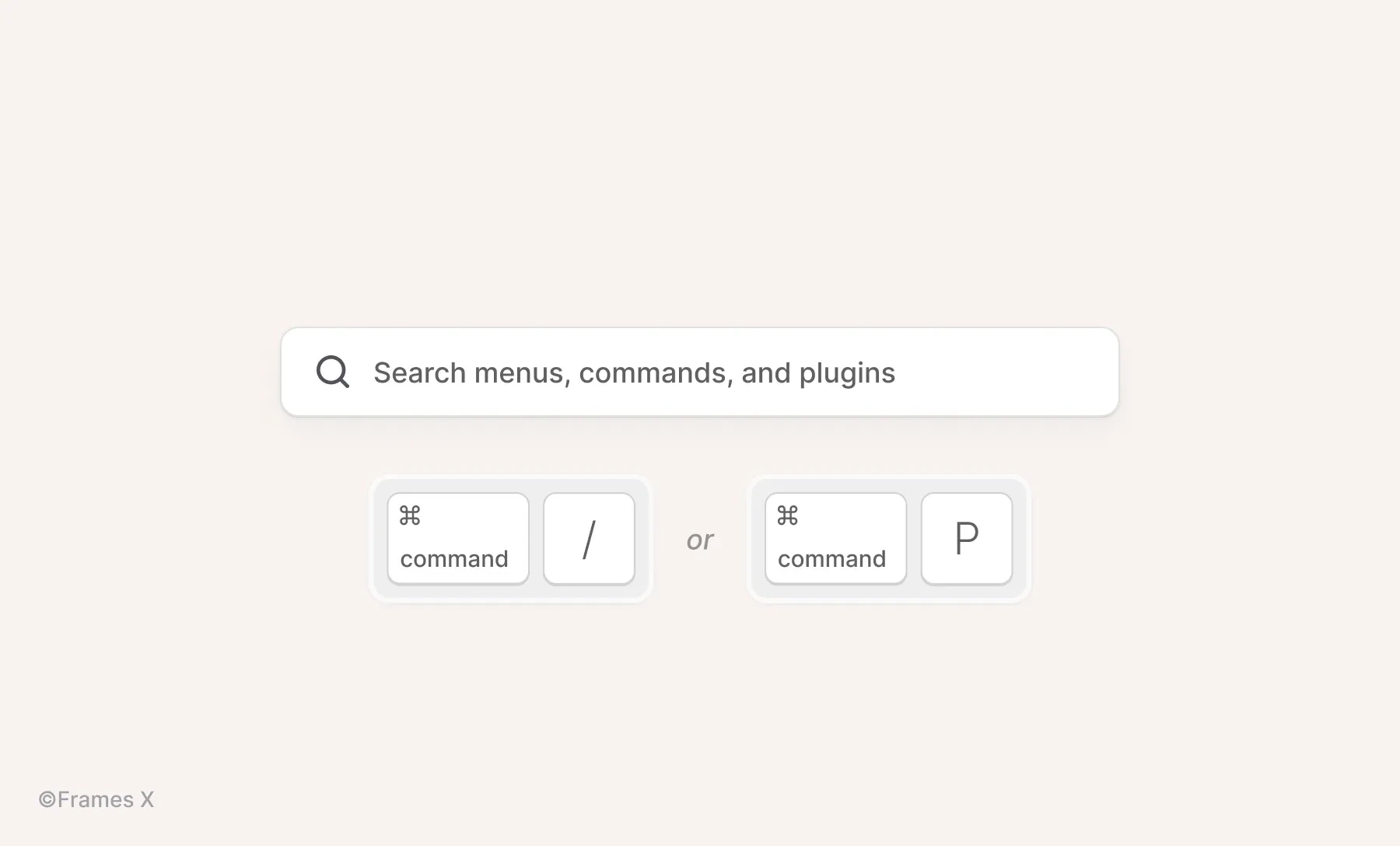The image size is (1400, 846).
Task: Click the search glass inside the search bar
Action: coord(333,372)
